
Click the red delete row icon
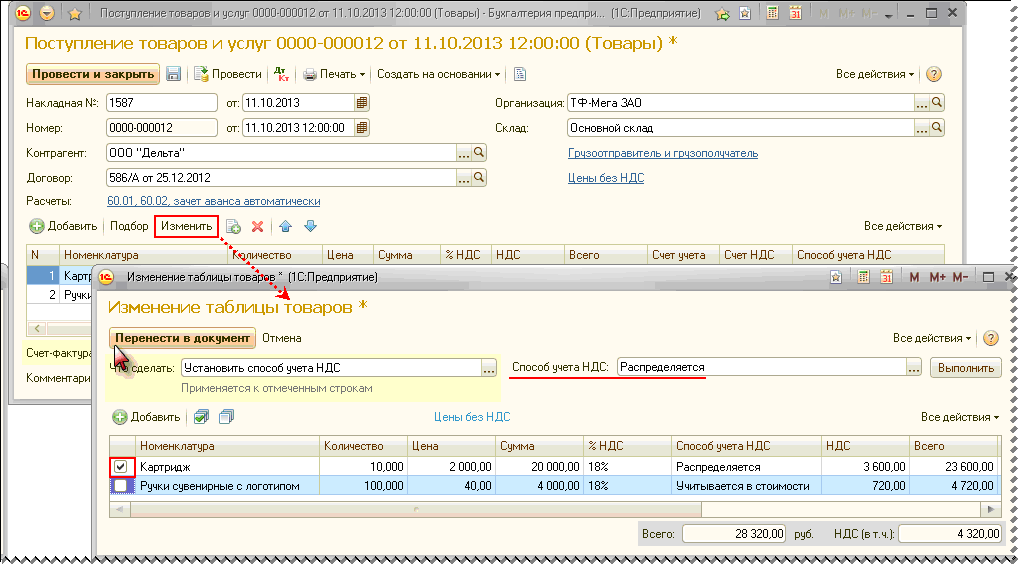257,227
